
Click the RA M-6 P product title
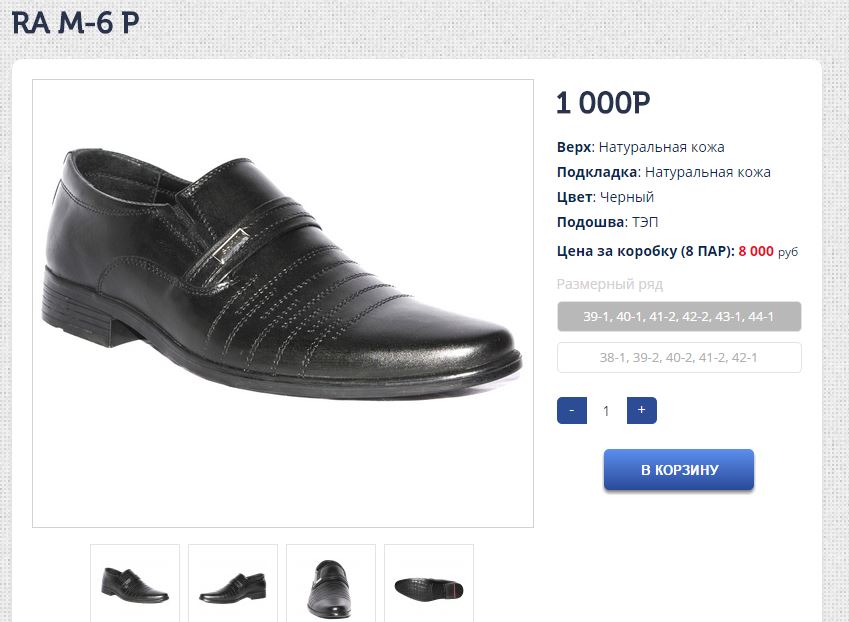pyautogui.click(x=75, y=23)
